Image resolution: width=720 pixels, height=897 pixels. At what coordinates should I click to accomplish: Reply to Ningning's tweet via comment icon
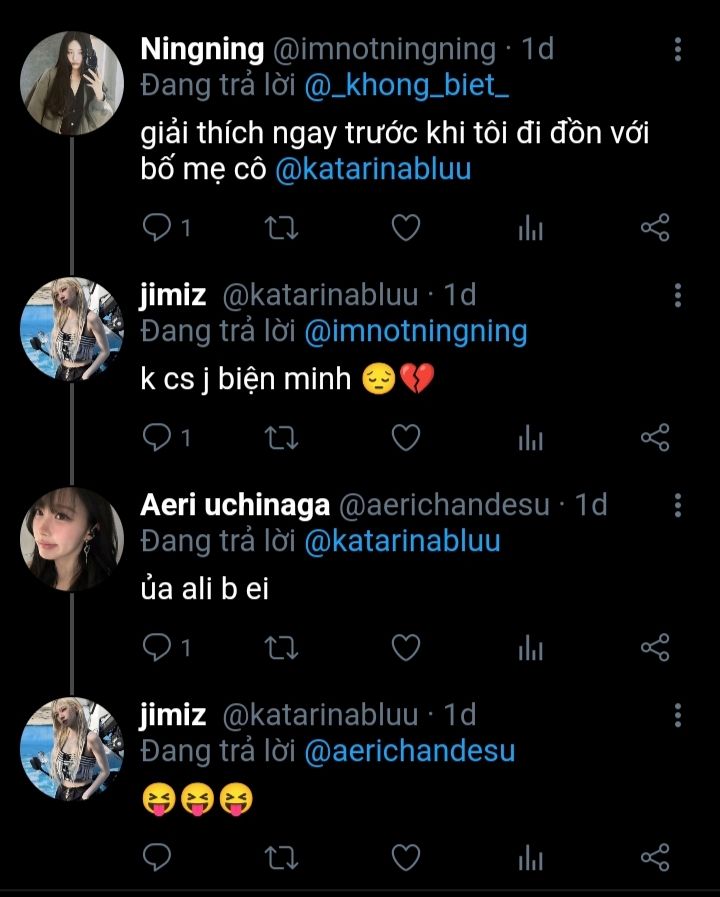(158, 229)
